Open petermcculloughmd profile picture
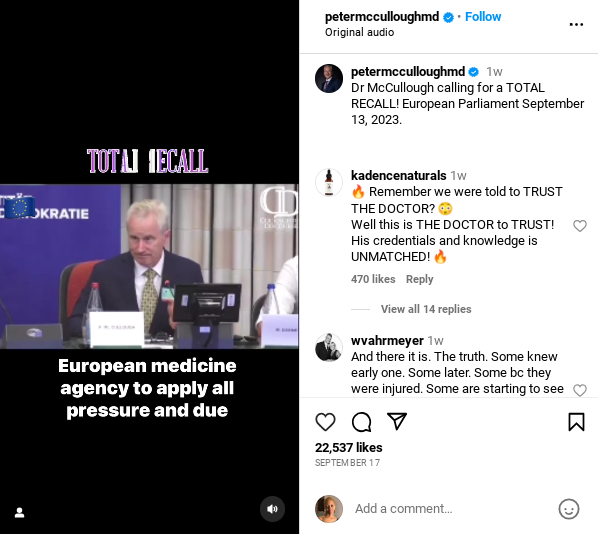The image size is (598, 534). click(x=329, y=78)
